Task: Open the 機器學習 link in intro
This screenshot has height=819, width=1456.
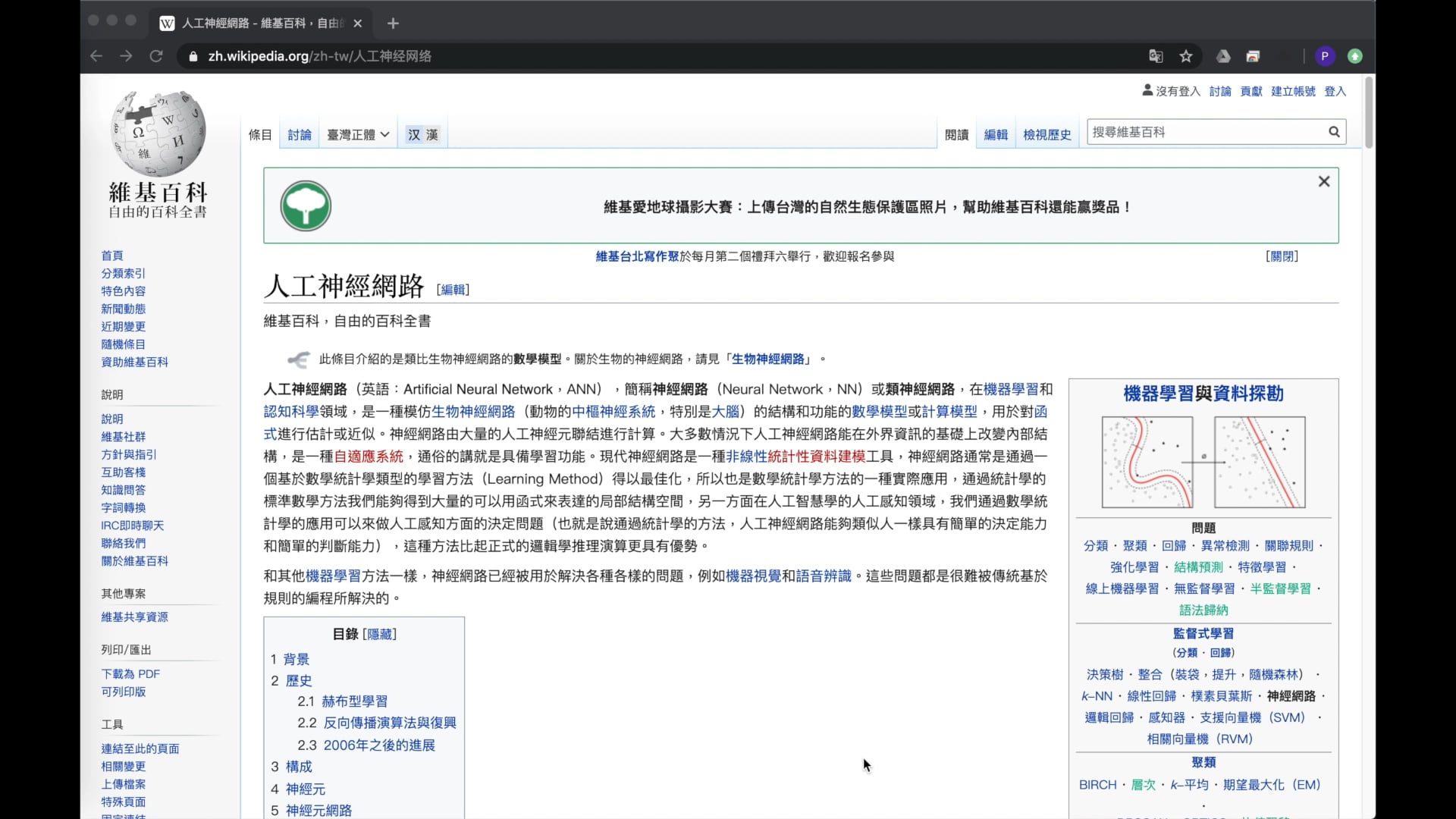Action: (x=1010, y=389)
